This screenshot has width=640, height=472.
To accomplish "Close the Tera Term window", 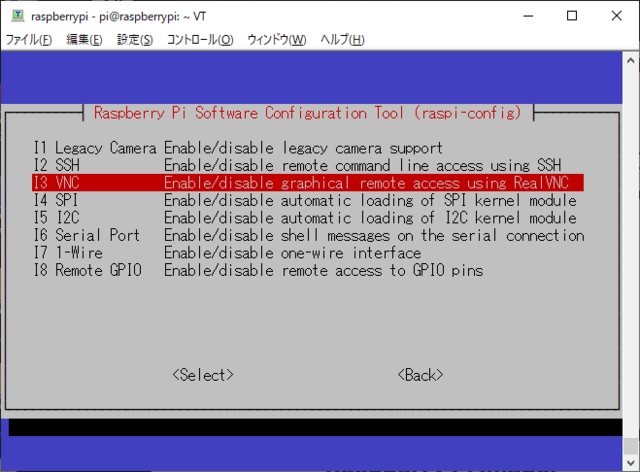I will (x=618, y=16).
